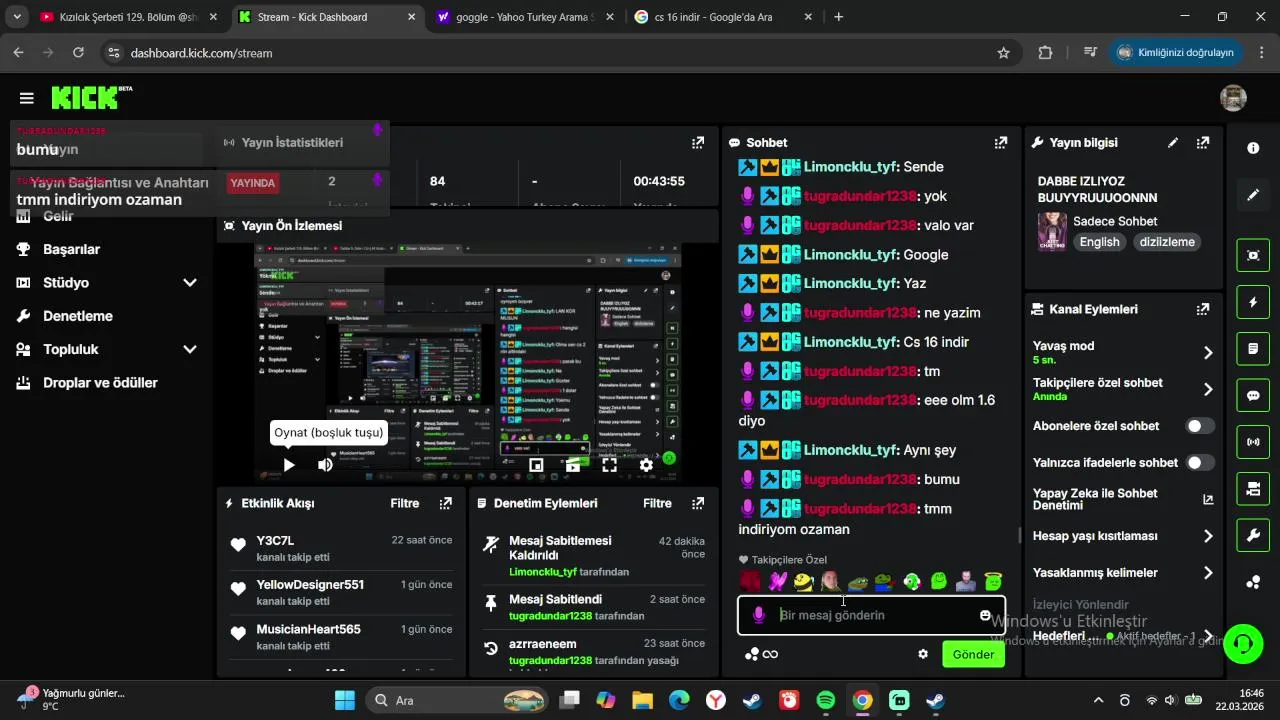The image size is (1280, 720).
Task: Make stream preview fullscreen
Action: [x=609, y=465]
